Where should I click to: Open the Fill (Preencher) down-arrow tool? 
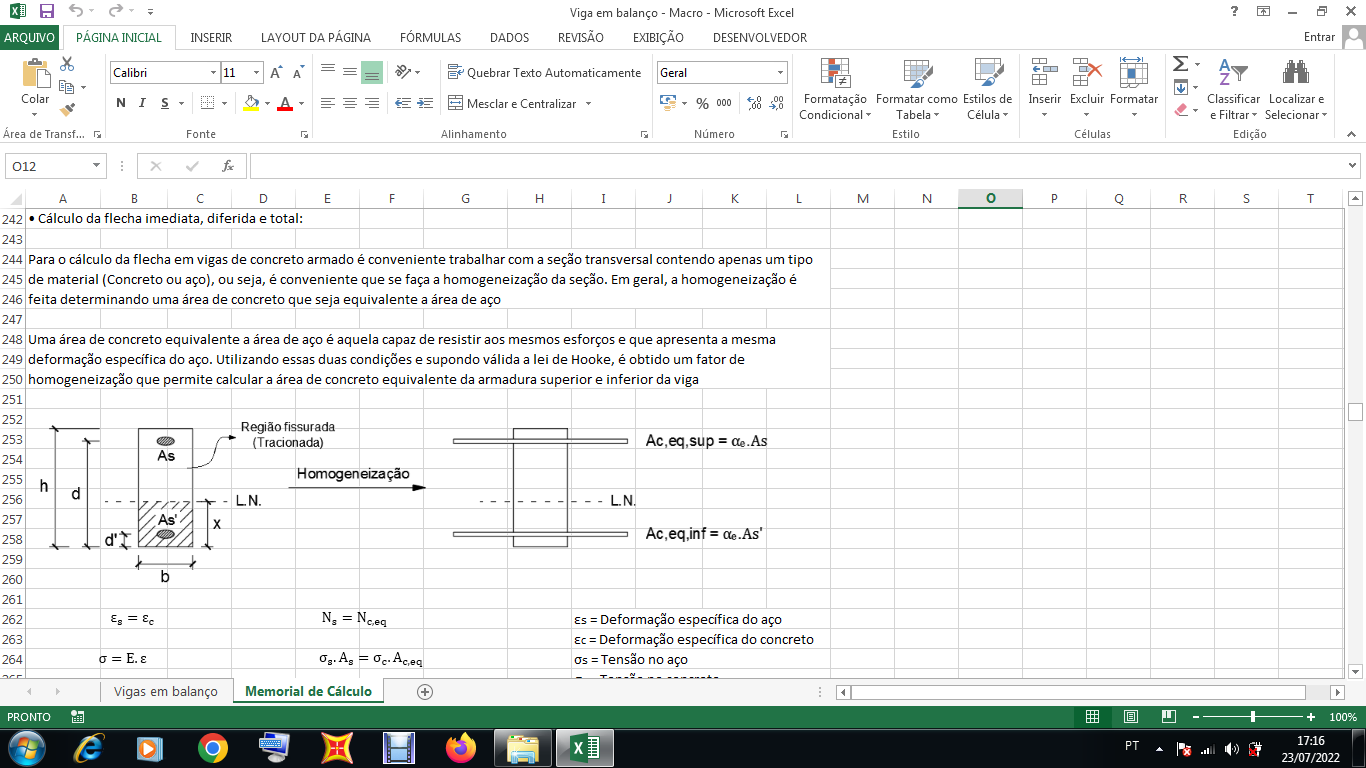tap(1181, 87)
